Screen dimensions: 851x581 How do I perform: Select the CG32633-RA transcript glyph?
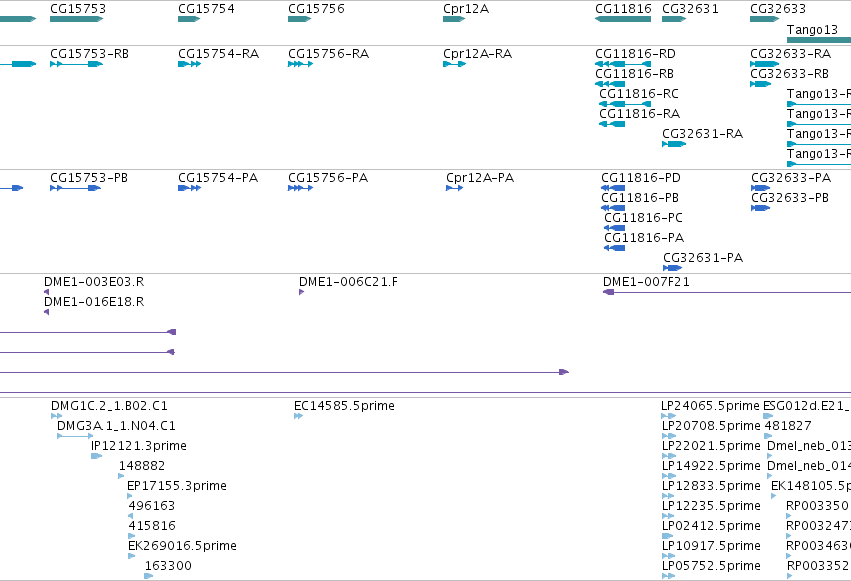(x=764, y=64)
